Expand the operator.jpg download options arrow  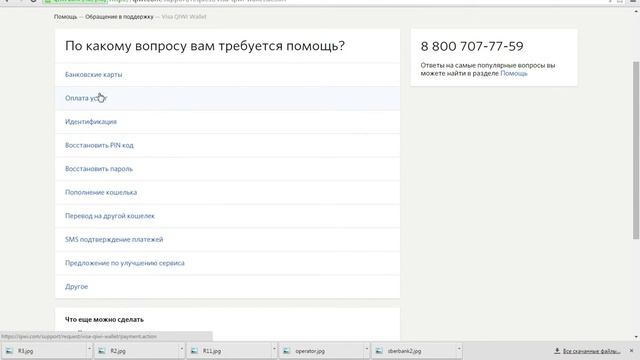click(367, 349)
